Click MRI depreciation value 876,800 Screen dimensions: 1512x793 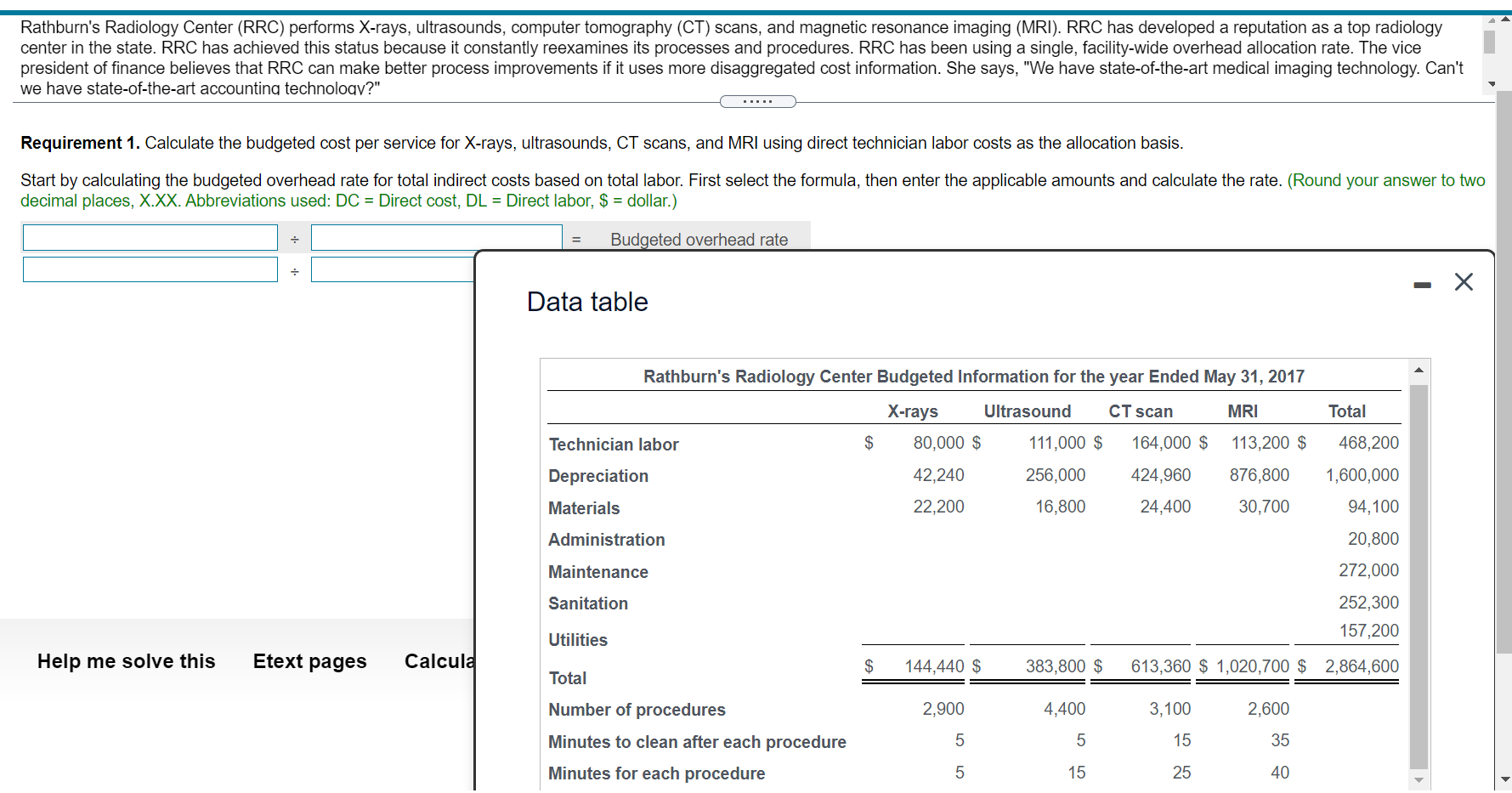click(x=1259, y=475)
